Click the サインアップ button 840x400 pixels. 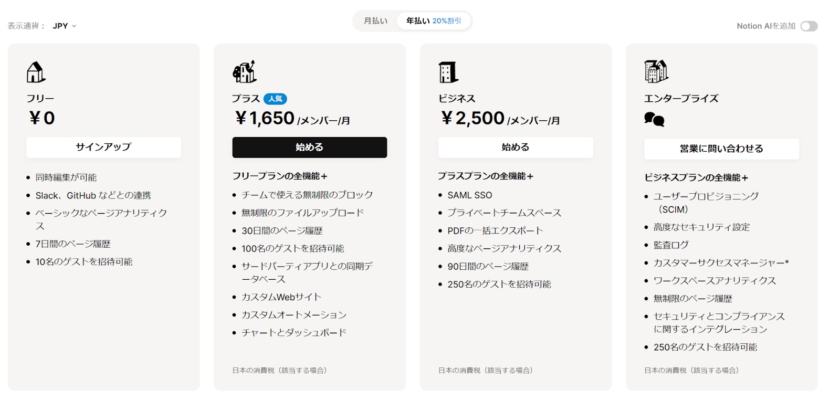point(103,147)
